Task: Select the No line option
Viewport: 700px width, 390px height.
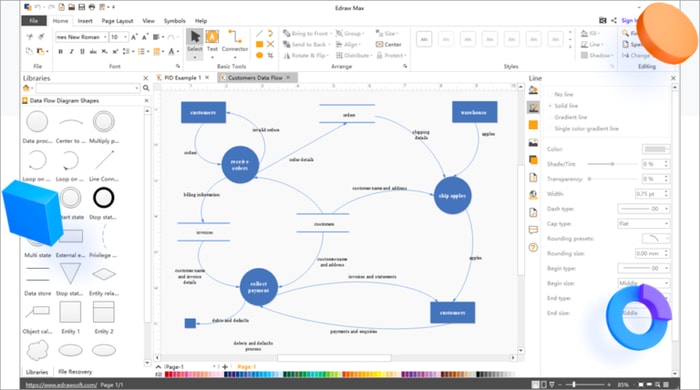Action: [x=563, y=95]
